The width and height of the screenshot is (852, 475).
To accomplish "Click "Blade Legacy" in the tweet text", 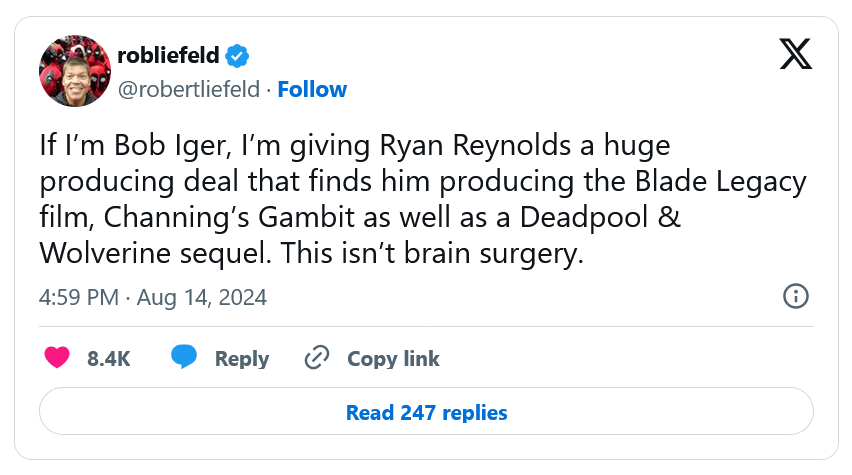I will coord(721,182).
